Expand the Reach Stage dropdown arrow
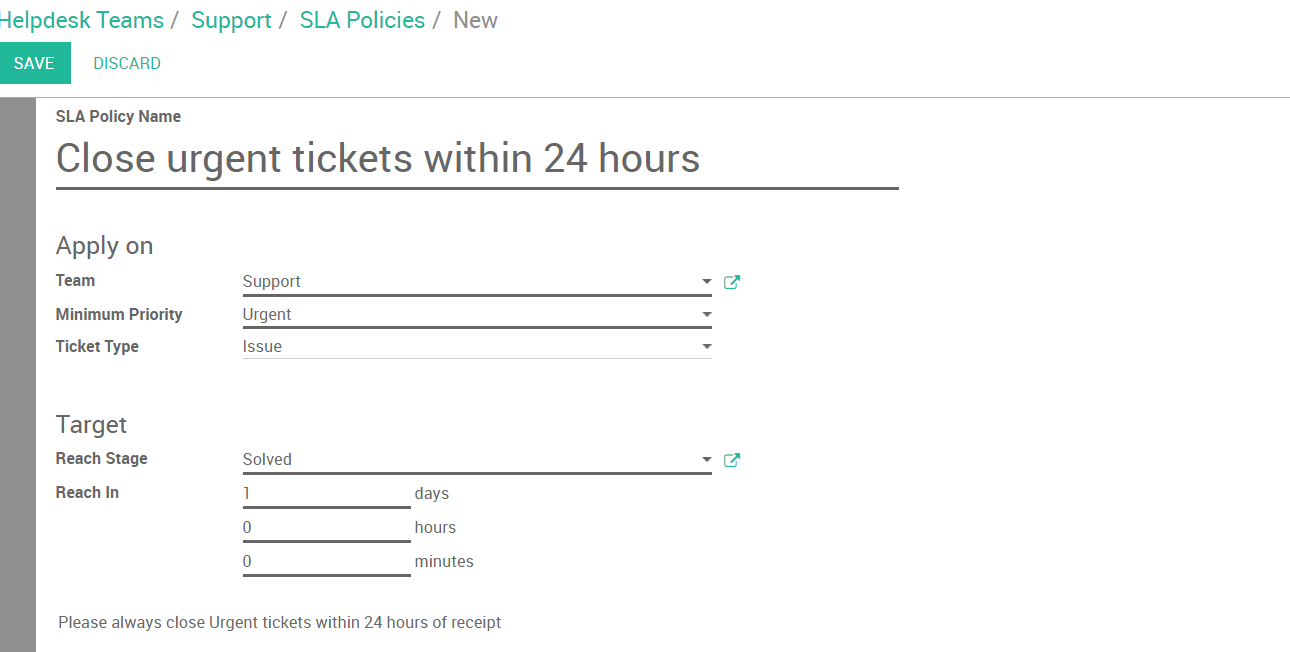The image size is (1290, 652). 707,460
